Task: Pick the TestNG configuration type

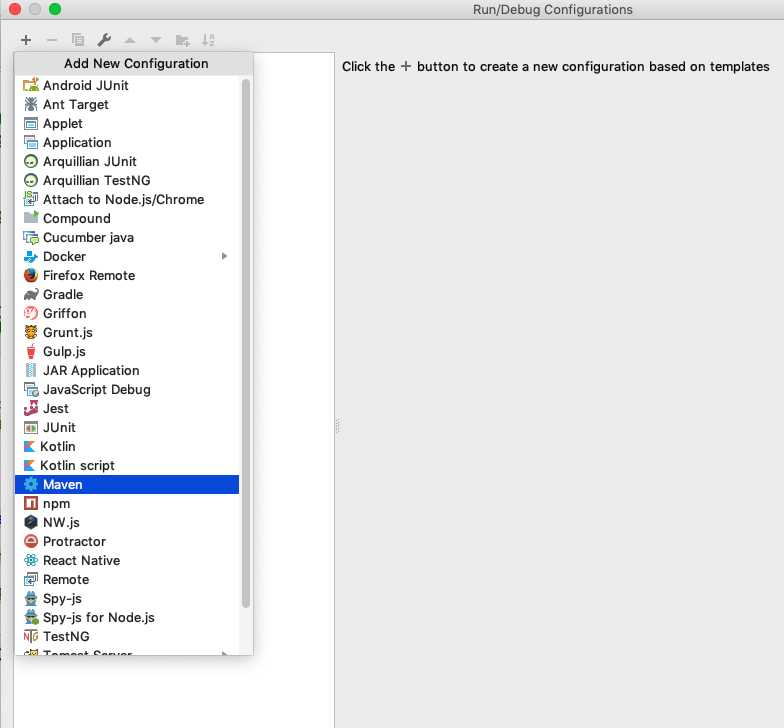Action: click(127, 636)
